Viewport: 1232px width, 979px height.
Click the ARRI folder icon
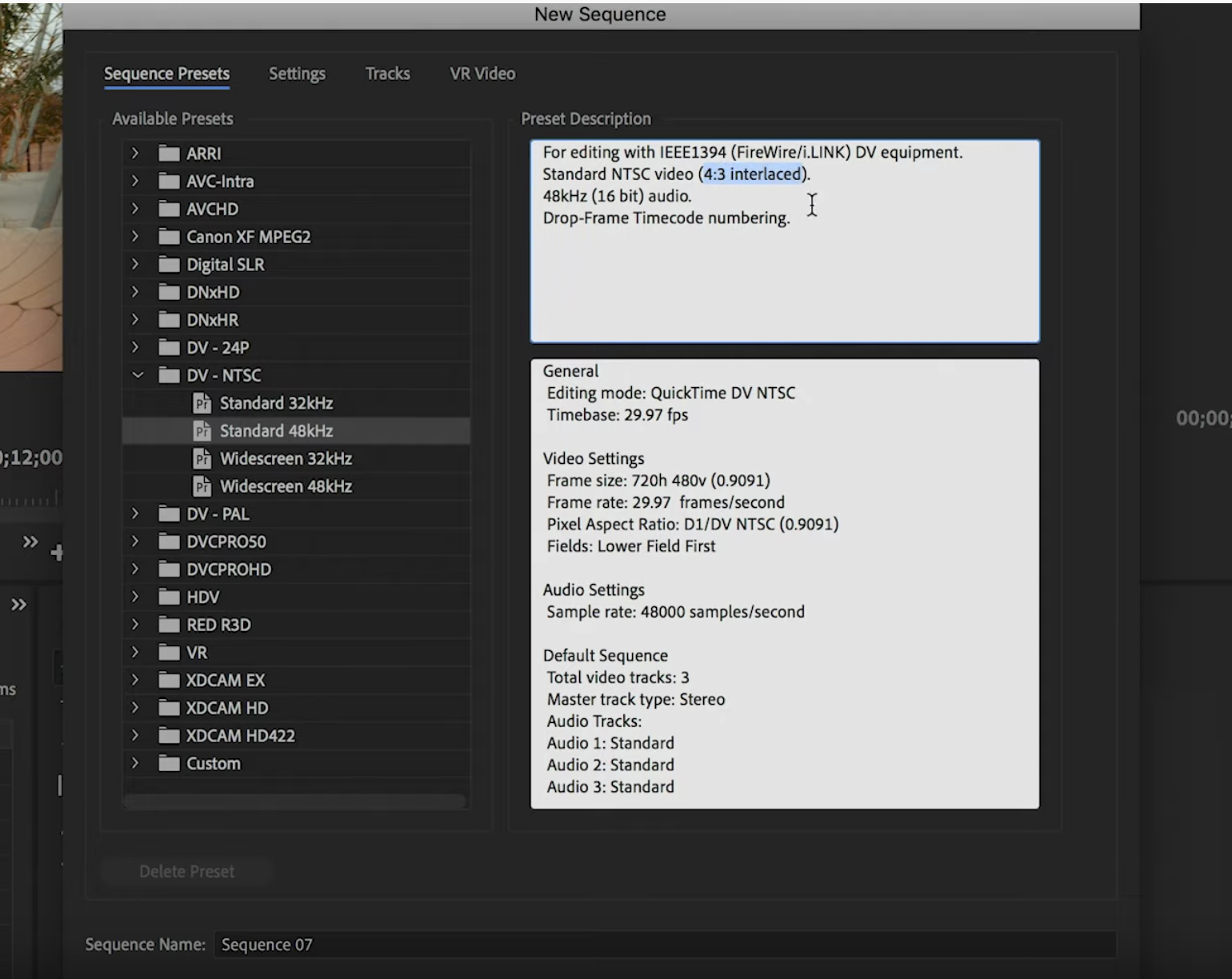(169, 154)
